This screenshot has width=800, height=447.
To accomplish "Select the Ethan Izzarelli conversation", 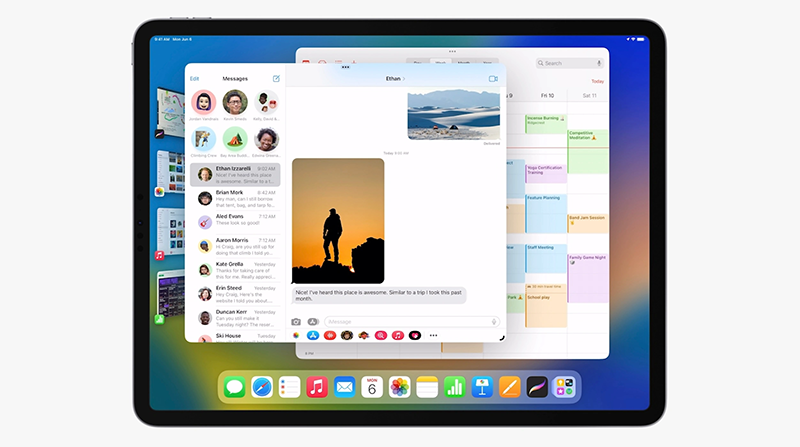I will pyautogui.click(x=235, y=175).
